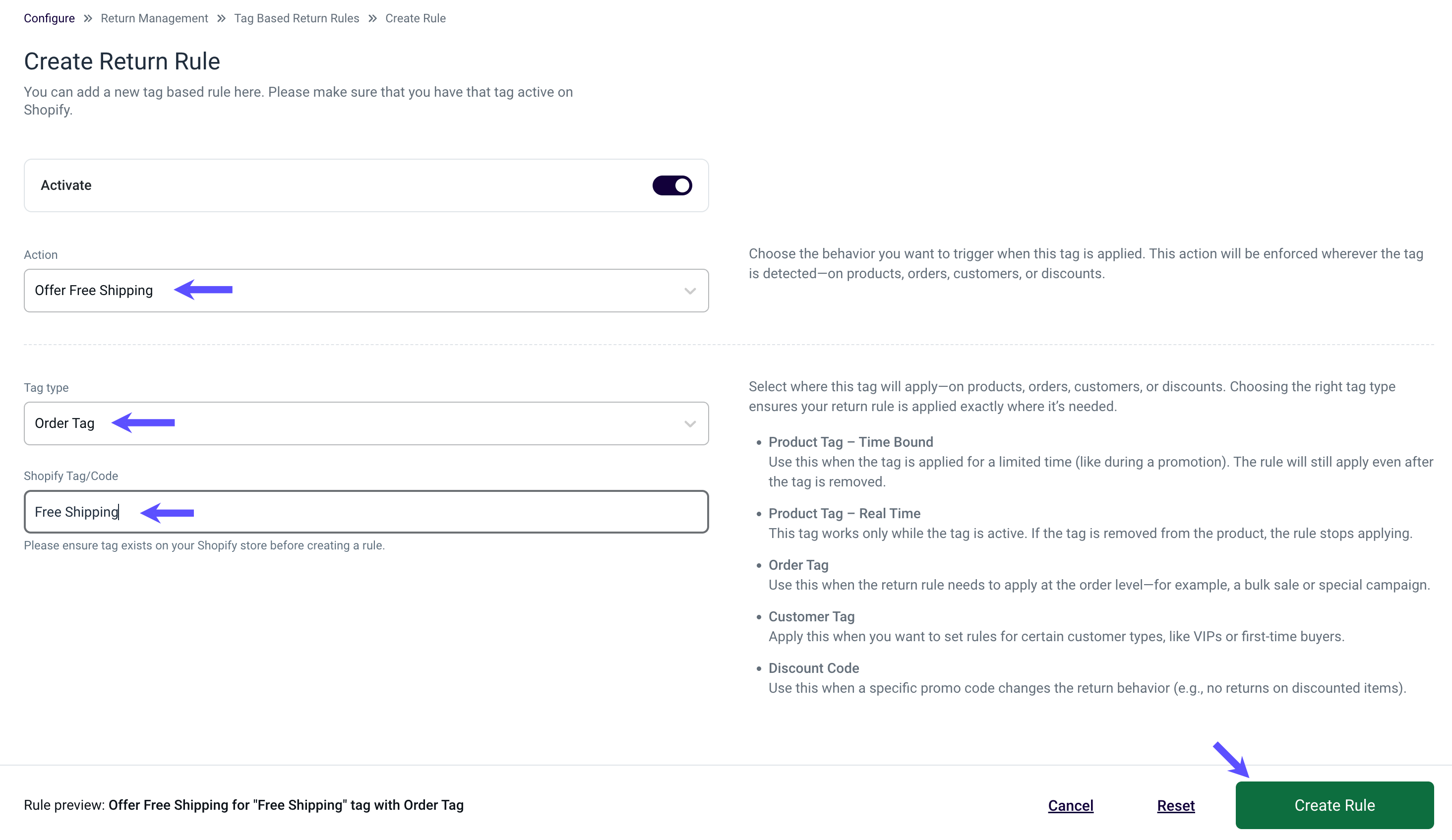Click the Shopify Tag/Code input field
The height and width of the screenshot is (840, 1452).
tap(366, 512)
